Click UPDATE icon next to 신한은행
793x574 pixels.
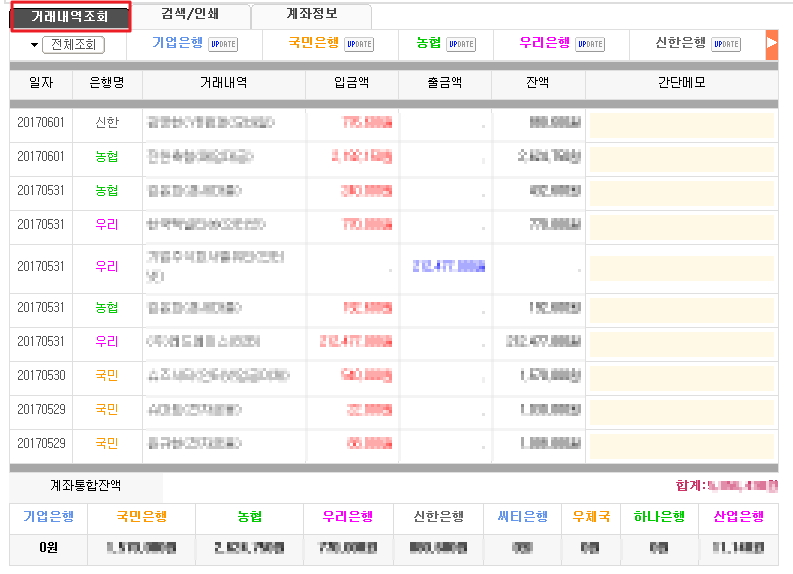pyautogui.click(x=726, y=45)
